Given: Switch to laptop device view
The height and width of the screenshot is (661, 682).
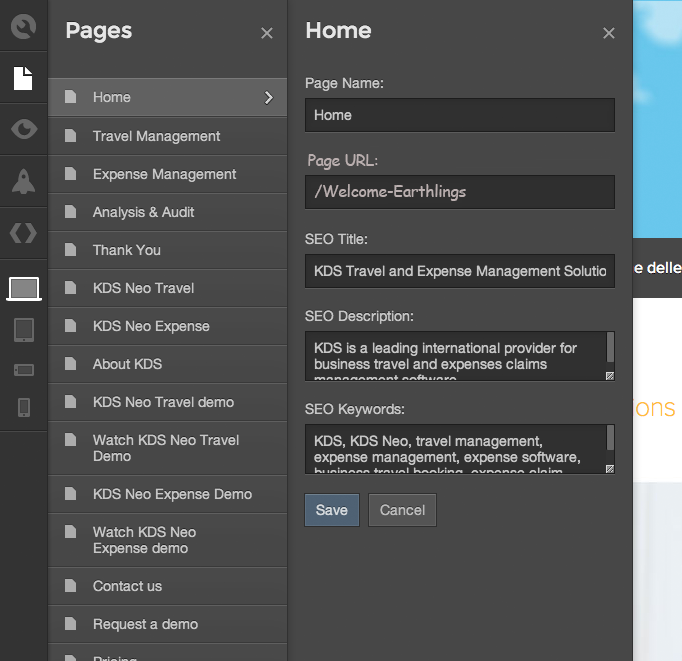Looking at the screenshot, I should (x=23, y=288).
